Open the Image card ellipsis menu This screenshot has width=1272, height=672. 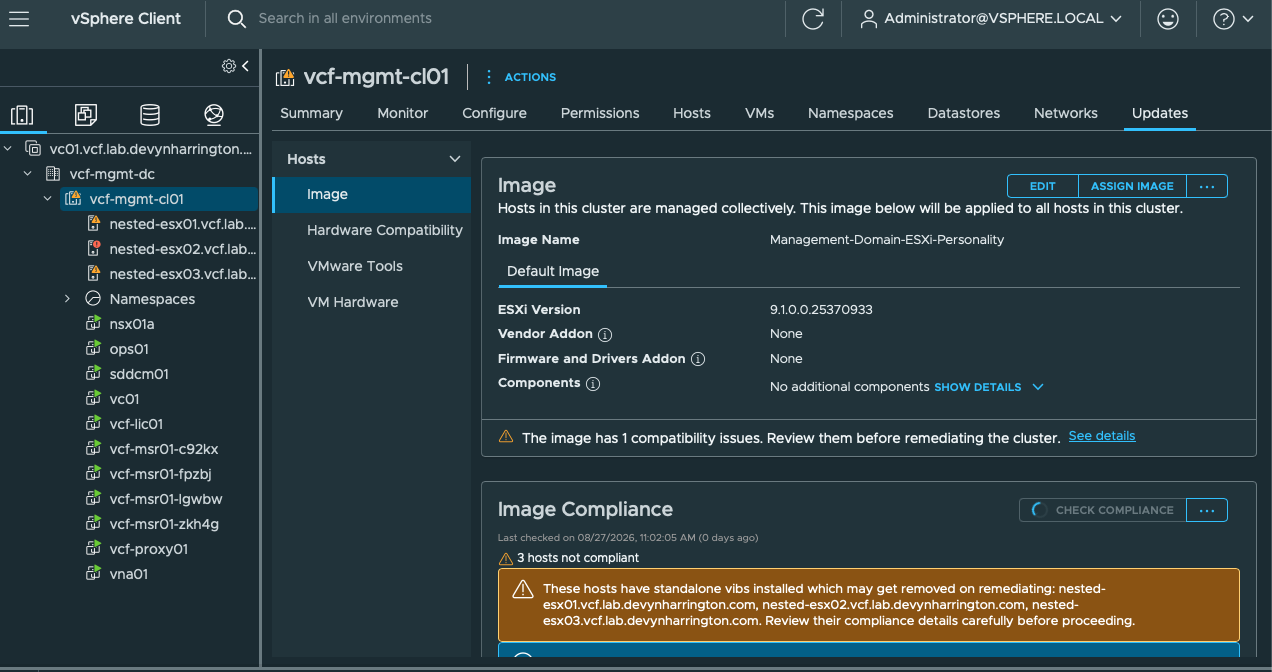(x=1207, y=186)
